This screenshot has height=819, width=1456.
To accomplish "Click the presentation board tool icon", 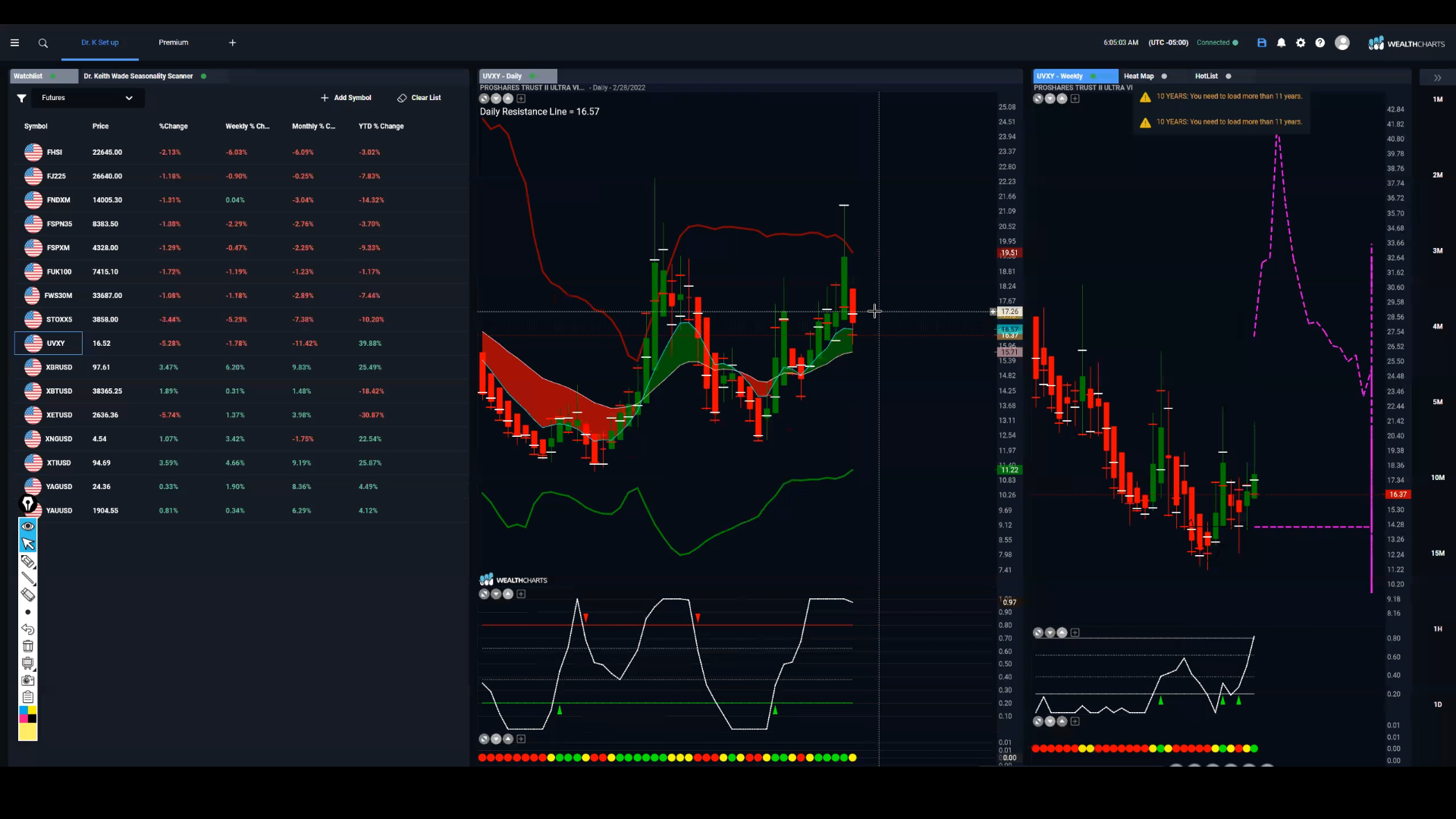I will 28,664.
